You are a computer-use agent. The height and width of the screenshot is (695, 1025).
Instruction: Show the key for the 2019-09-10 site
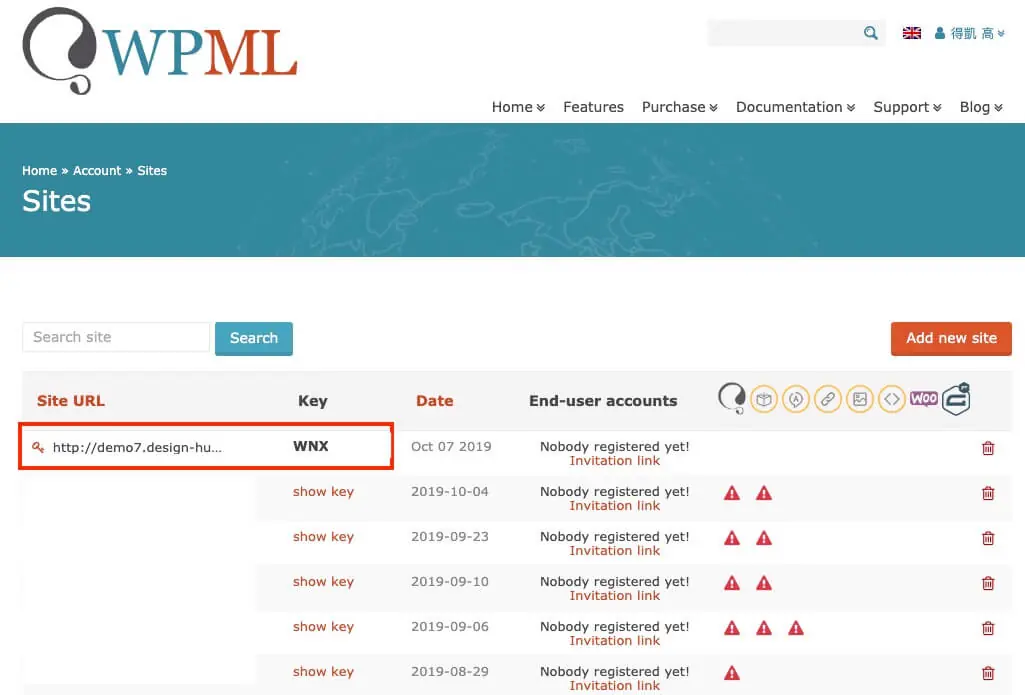pos(323,582)
